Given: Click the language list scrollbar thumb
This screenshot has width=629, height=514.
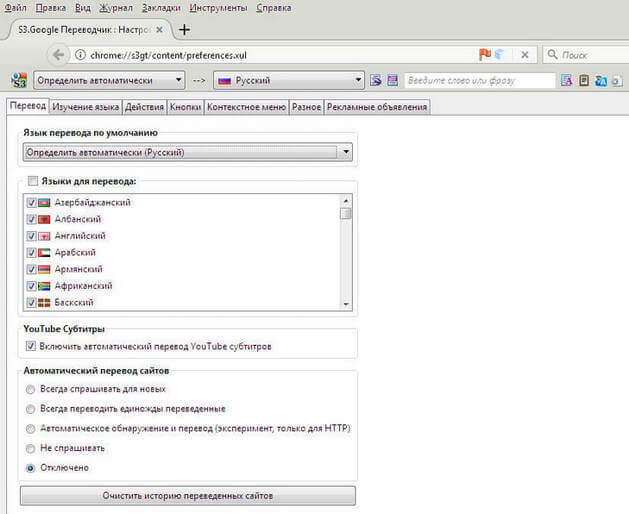Looking at the screenshot, I should 345,213.
